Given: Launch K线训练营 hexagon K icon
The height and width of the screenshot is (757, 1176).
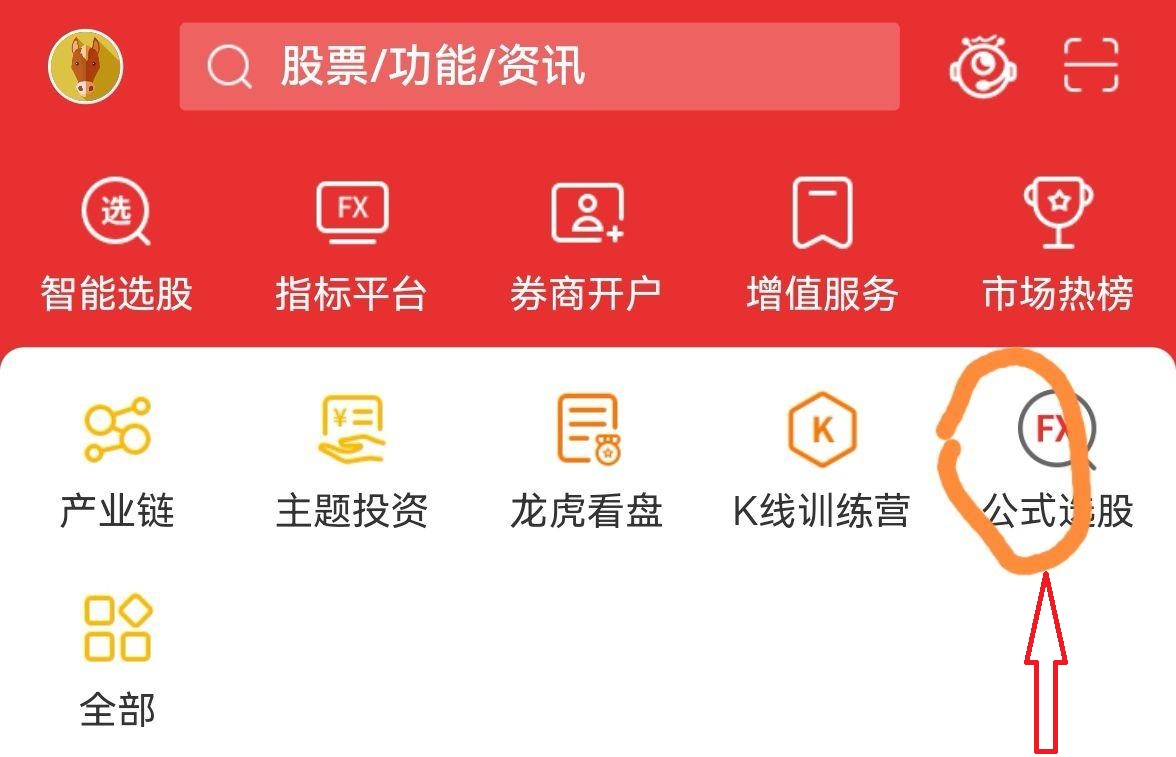Looking at the screenshot, I should coord(823,429).
